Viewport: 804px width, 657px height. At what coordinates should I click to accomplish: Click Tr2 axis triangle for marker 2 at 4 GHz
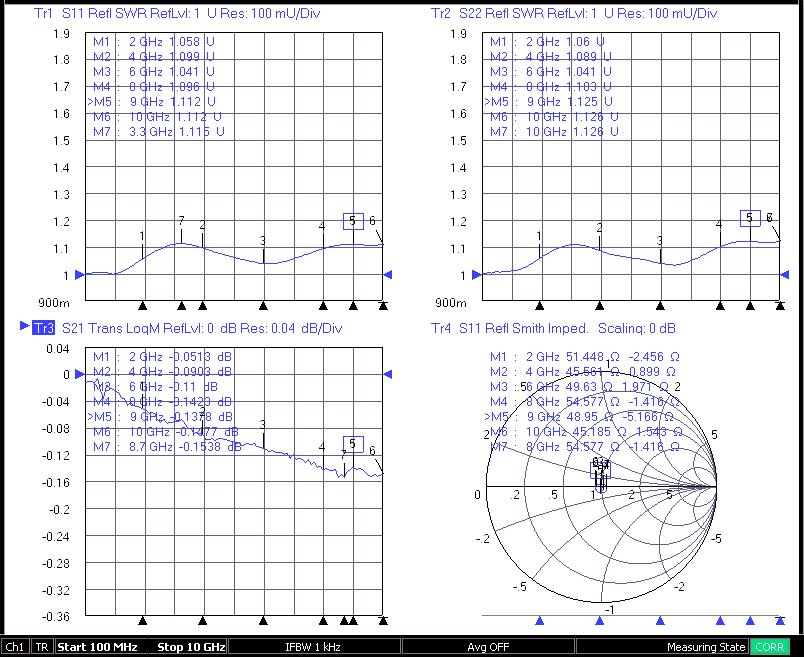[x=600, y=306]
